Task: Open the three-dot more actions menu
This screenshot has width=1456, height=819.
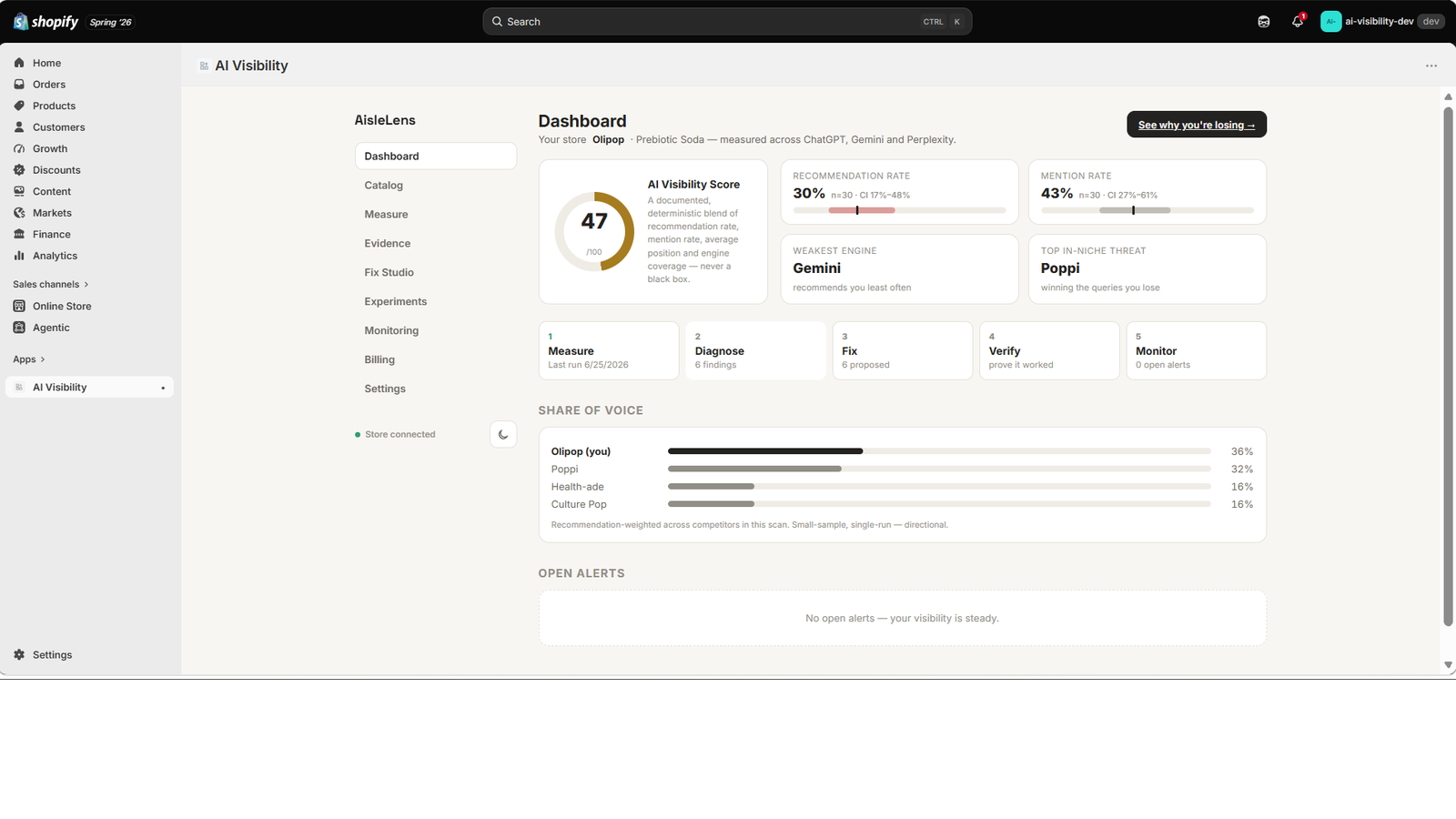Action: click(1431, 66)
